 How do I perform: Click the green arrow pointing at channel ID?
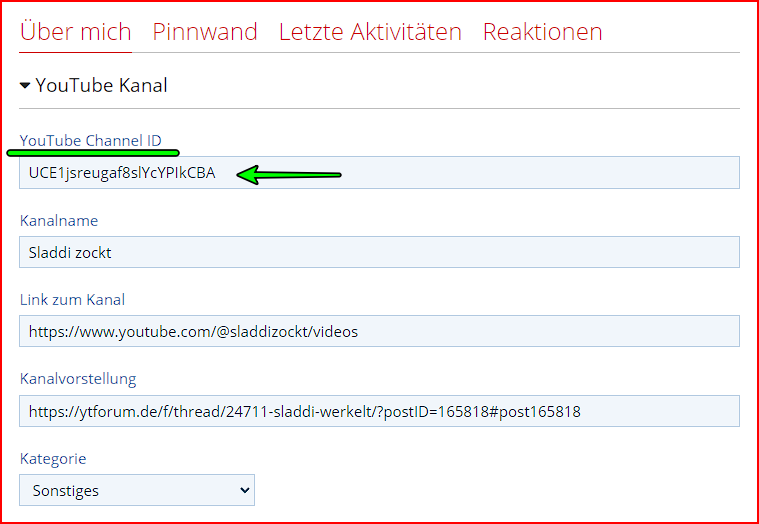tap(290, 175)
